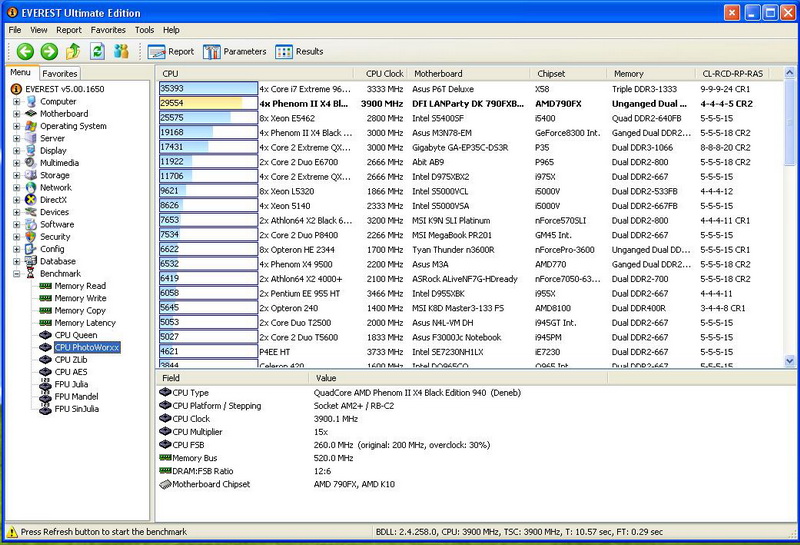Sort by the CPU Clock column header

[x=381, y=73]
